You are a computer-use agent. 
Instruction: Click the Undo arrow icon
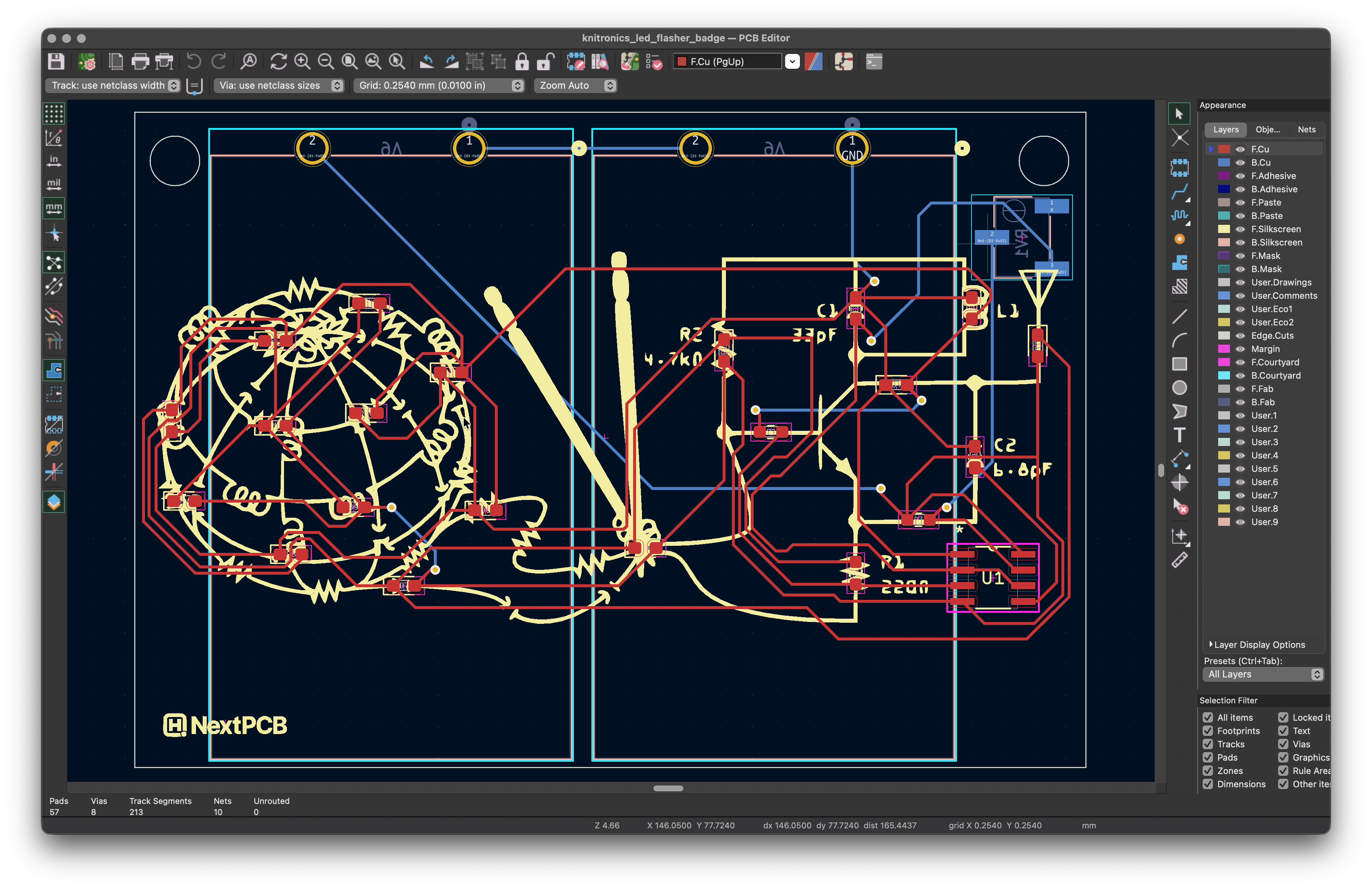coord(194,61)
